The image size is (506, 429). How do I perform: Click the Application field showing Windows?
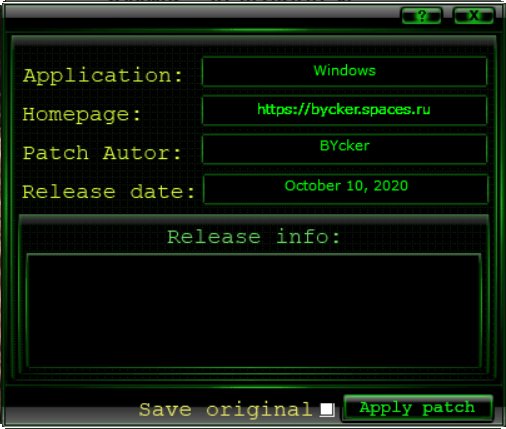click(345, 71)
